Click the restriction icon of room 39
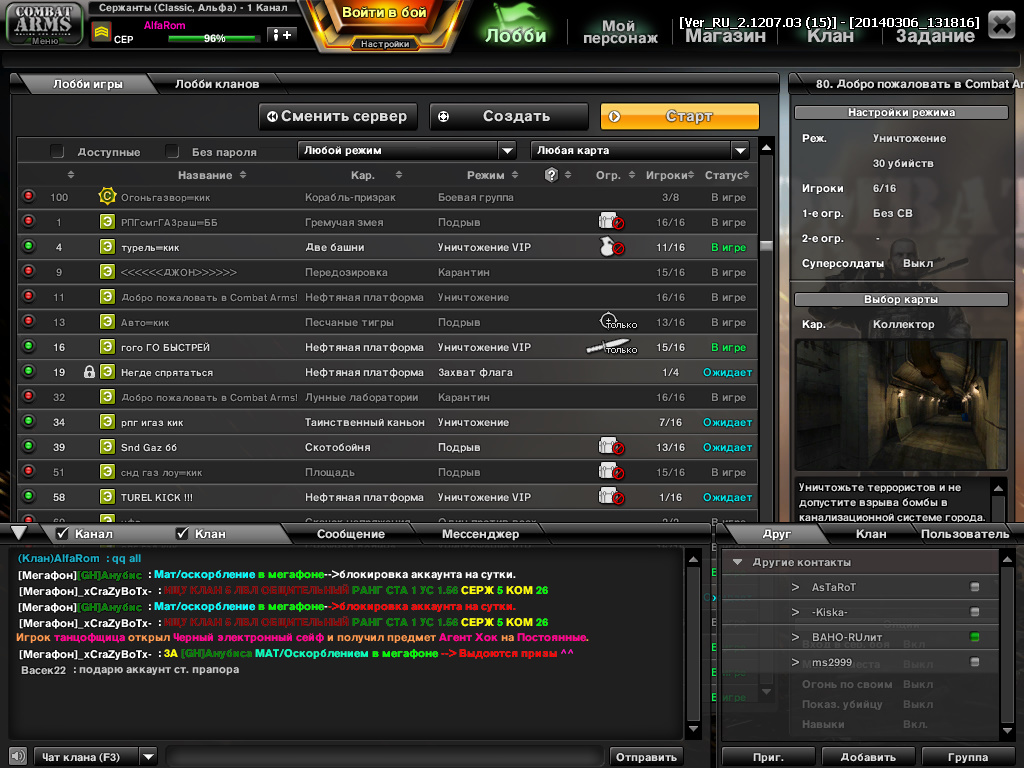The width and height of the screenshot is (1024, 768). tap(611, 447)
